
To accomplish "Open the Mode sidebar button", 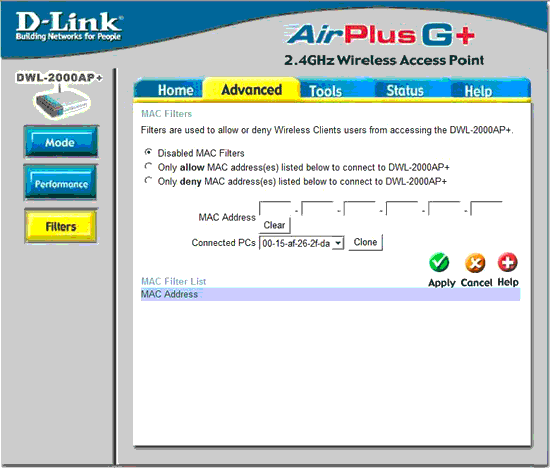I will (x=61, y=142).
